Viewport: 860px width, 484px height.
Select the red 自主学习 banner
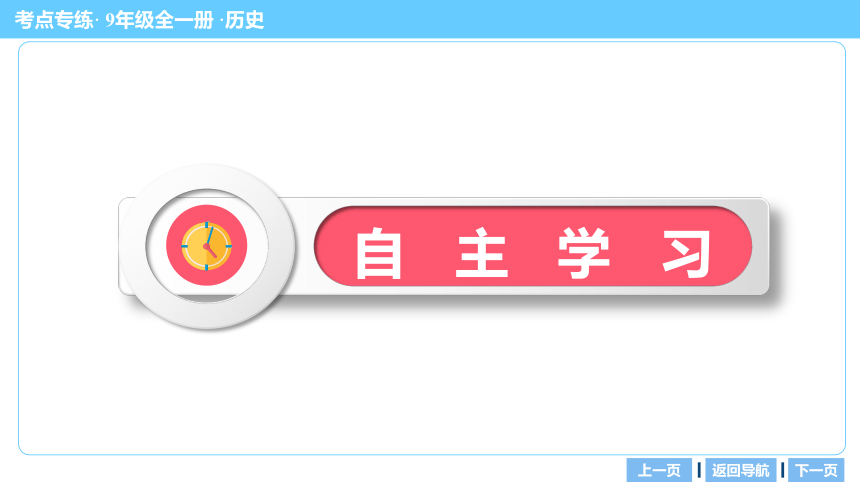point(533,246)
